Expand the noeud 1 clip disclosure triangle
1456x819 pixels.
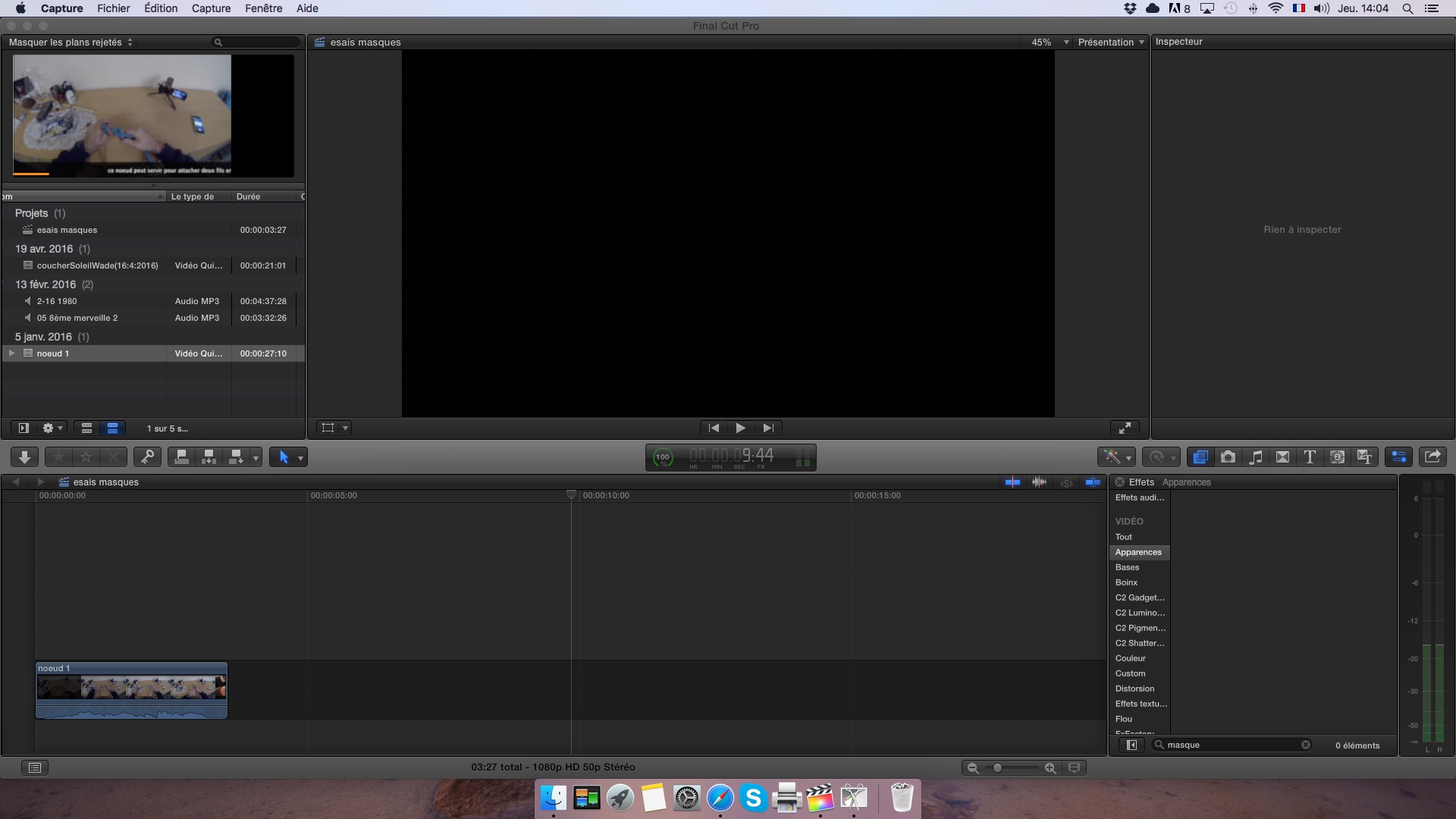11,353
